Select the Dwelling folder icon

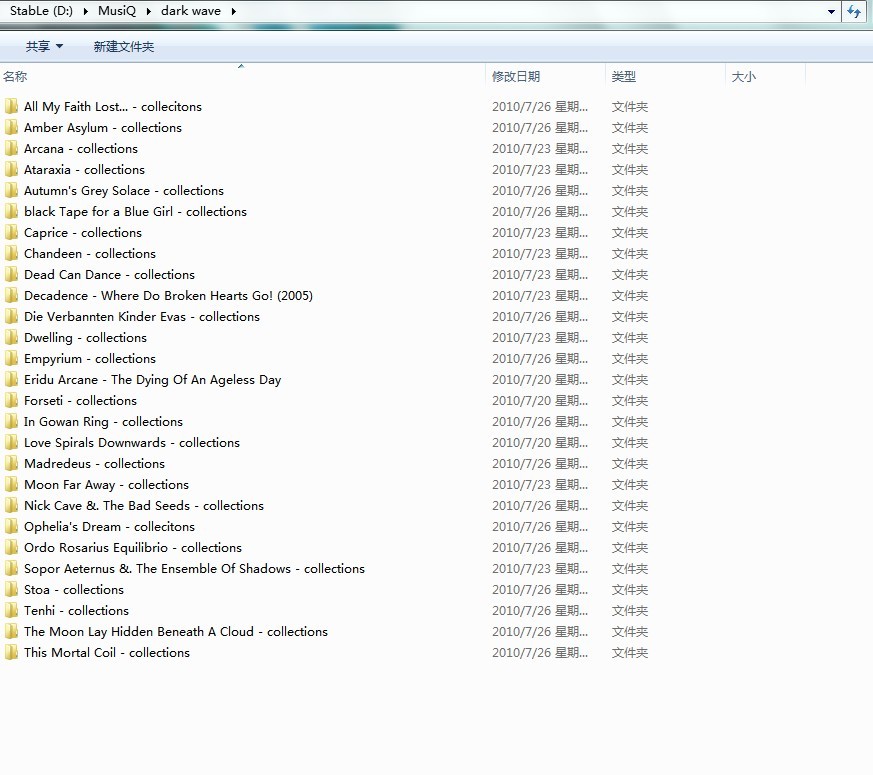pyautogui.click(x=11, y=337)
